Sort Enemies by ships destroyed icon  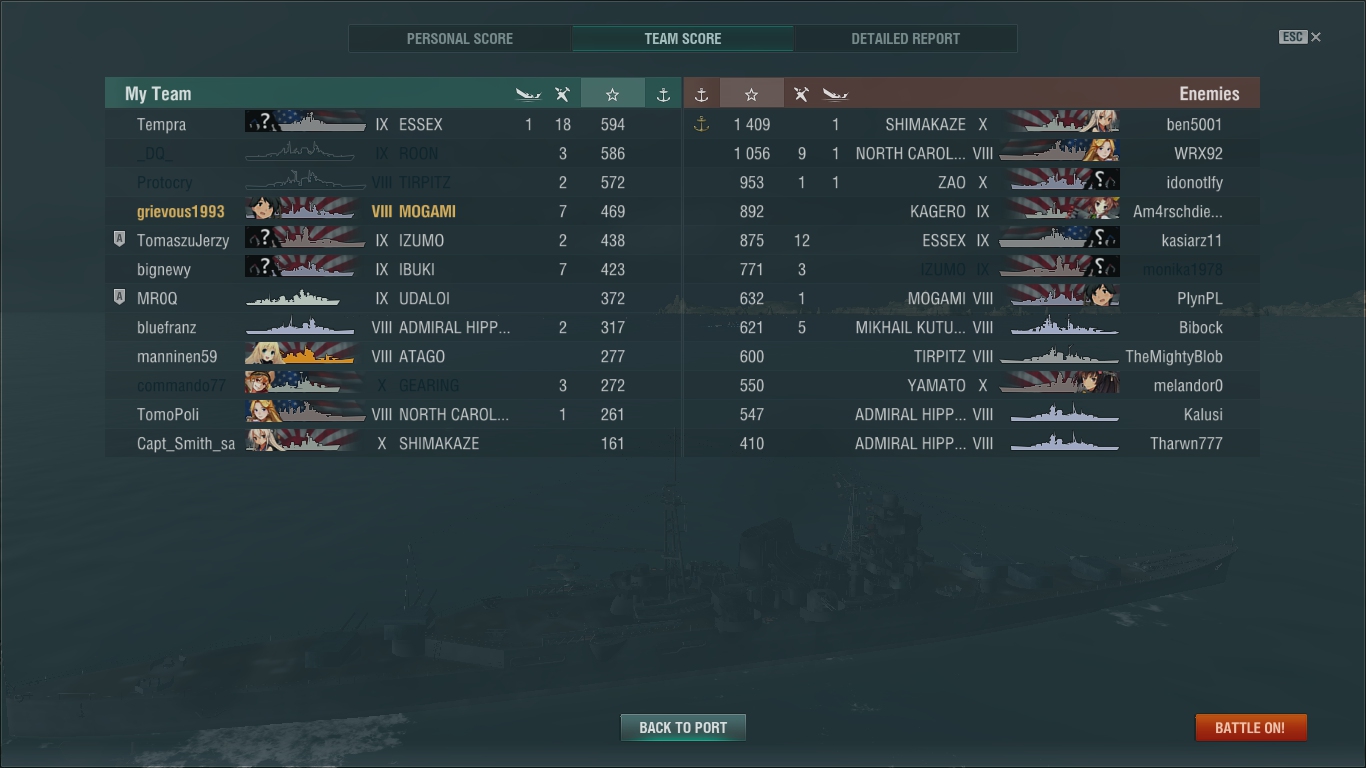835,94
